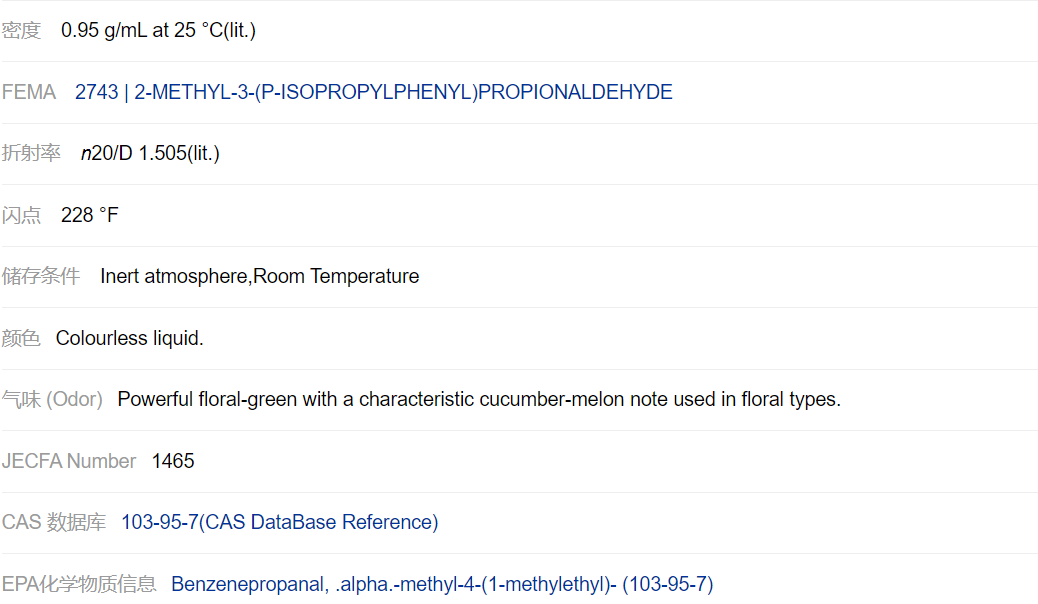This screenshot has width=1038, height=604.
Task: Open the 103-95-7 CAS DataBase Reference link
Action: [279, 523]
